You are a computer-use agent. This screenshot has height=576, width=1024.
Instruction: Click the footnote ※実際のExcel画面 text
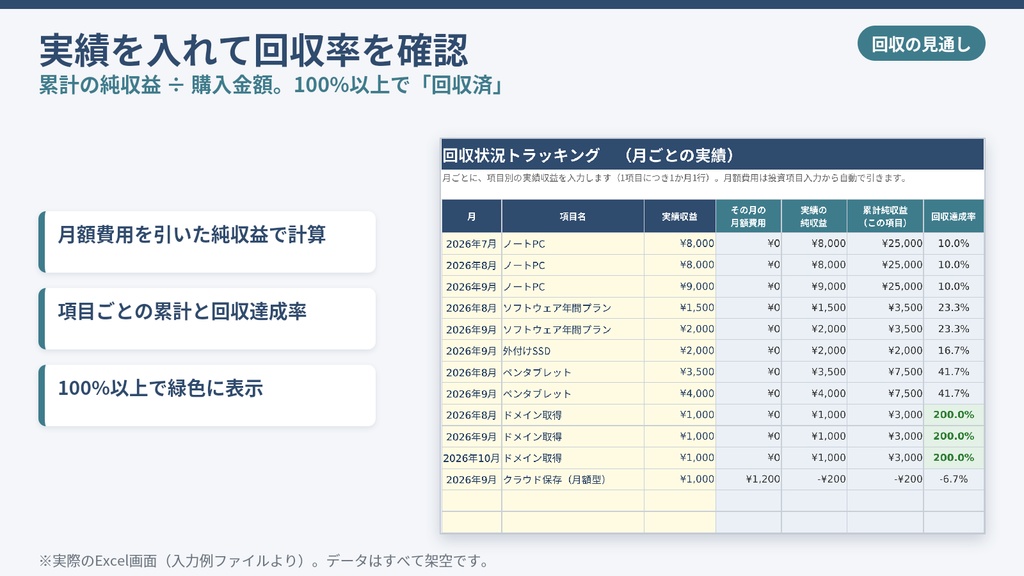tap(263, 561)
